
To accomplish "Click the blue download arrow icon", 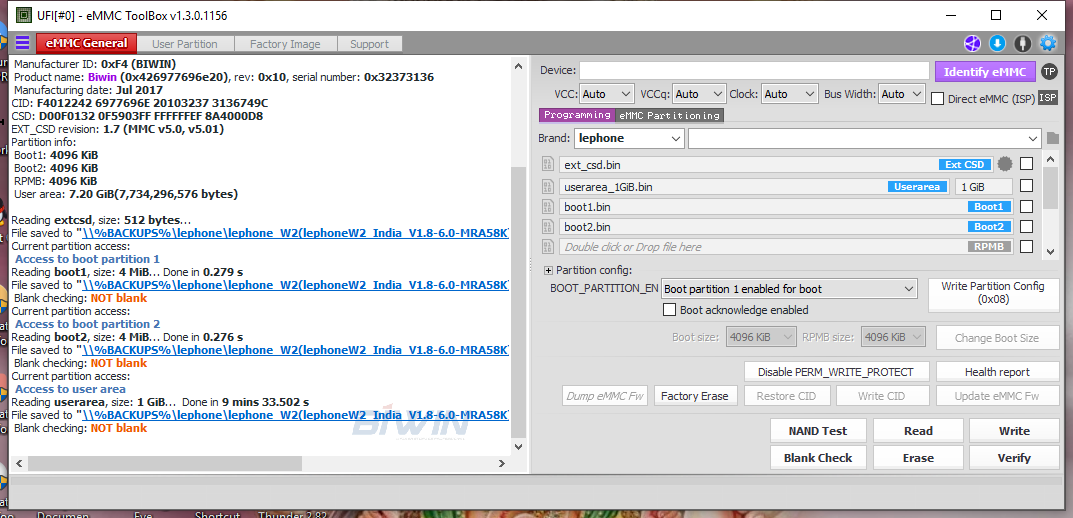I will click(997, 44).
